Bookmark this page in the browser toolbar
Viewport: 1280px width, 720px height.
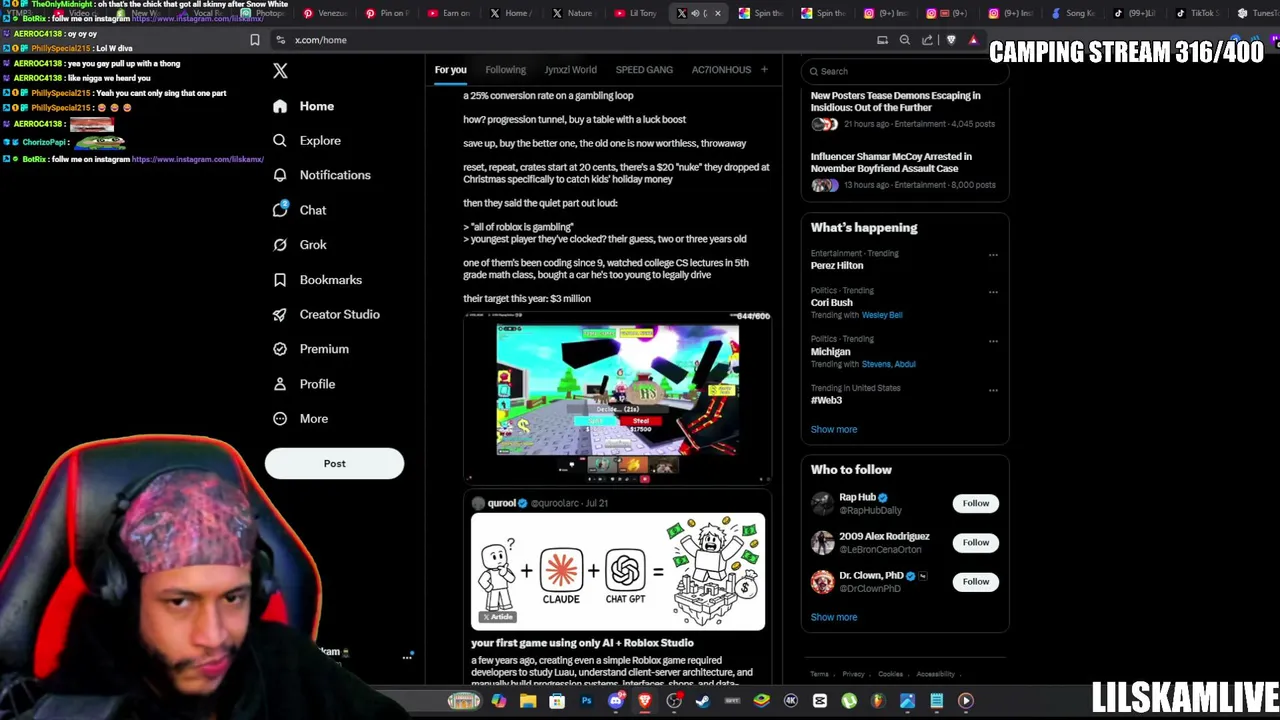click(x=255, y=40)
